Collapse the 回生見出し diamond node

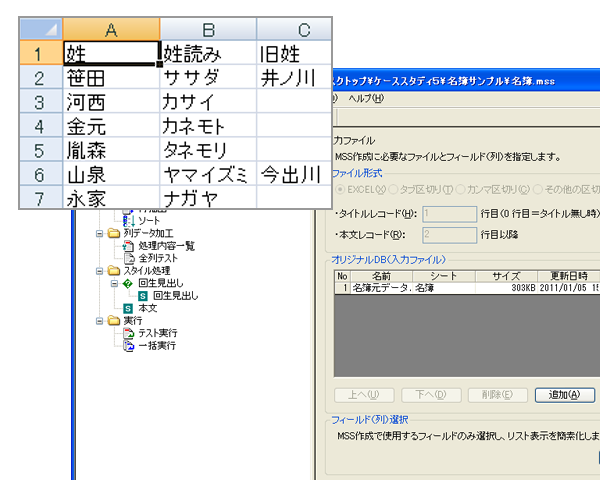tap(114, 284)
